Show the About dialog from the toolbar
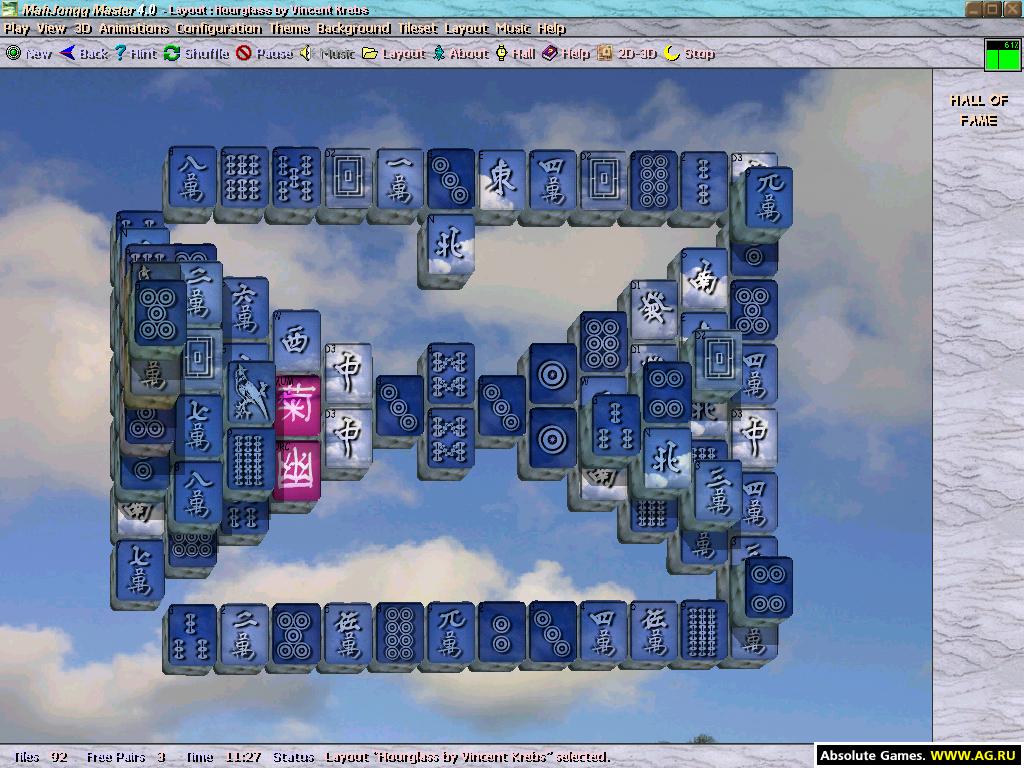Viewport: 1024px width, 768px height. [x=460, y=54]
